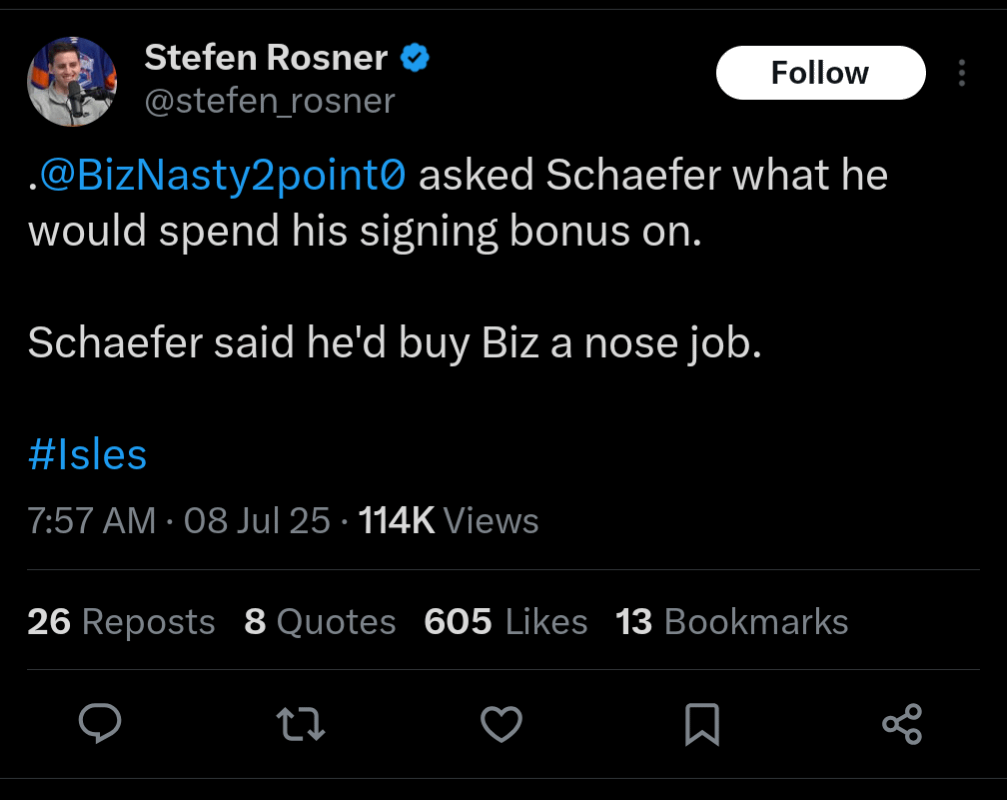Click the repost icon
The image size is (1007, 800).
pos(301,724)
